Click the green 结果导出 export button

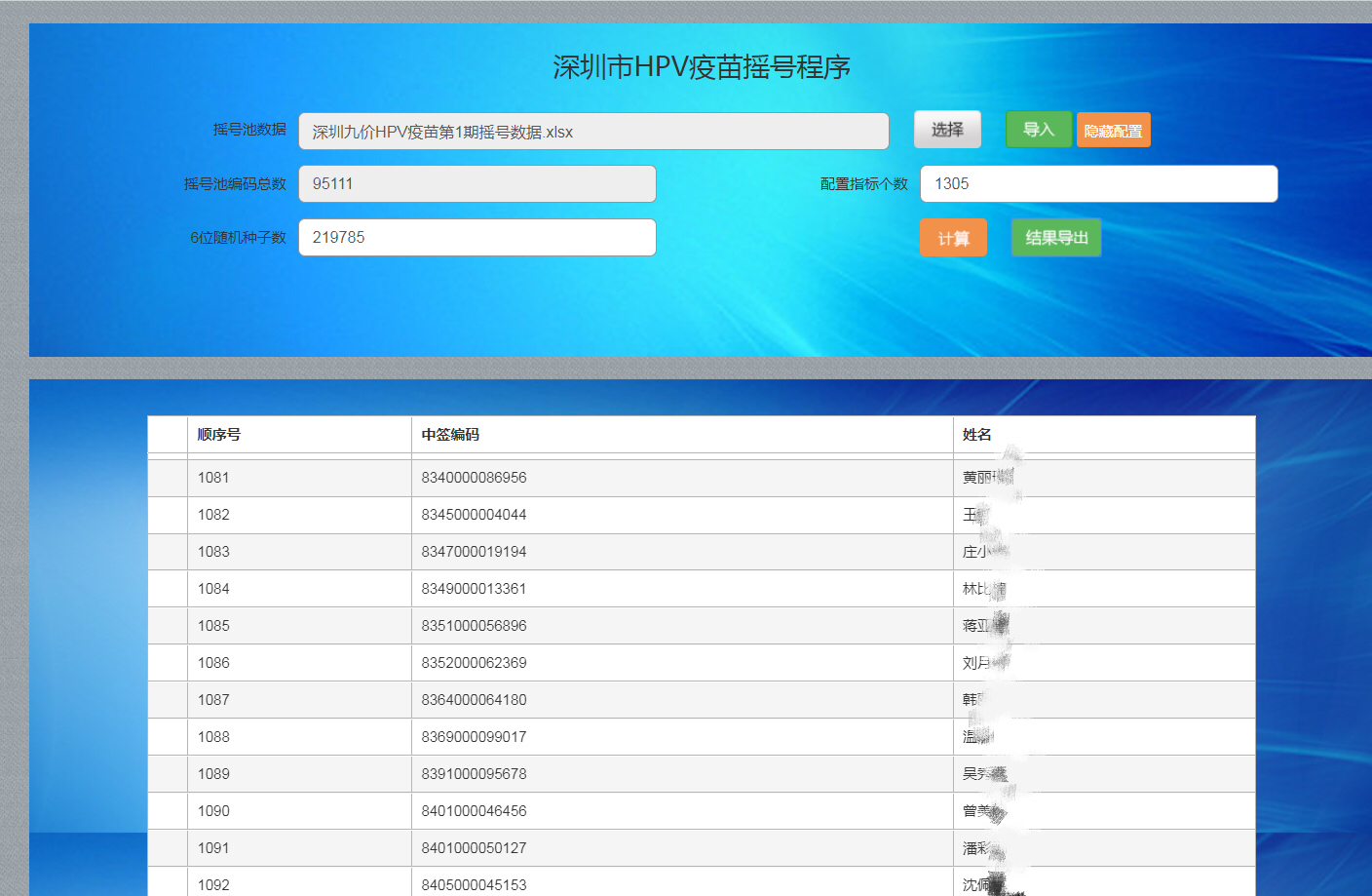[x=1056, y=238]
